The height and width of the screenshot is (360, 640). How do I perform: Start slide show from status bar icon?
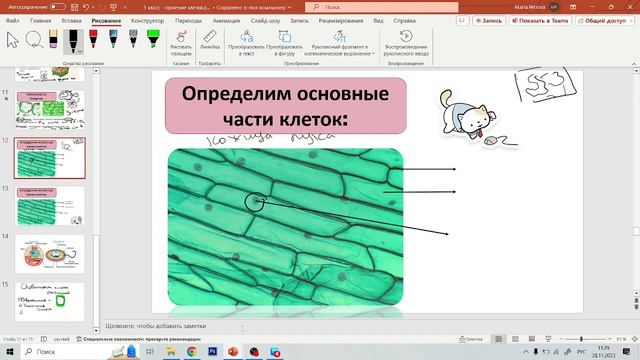[x=548, y=339]
